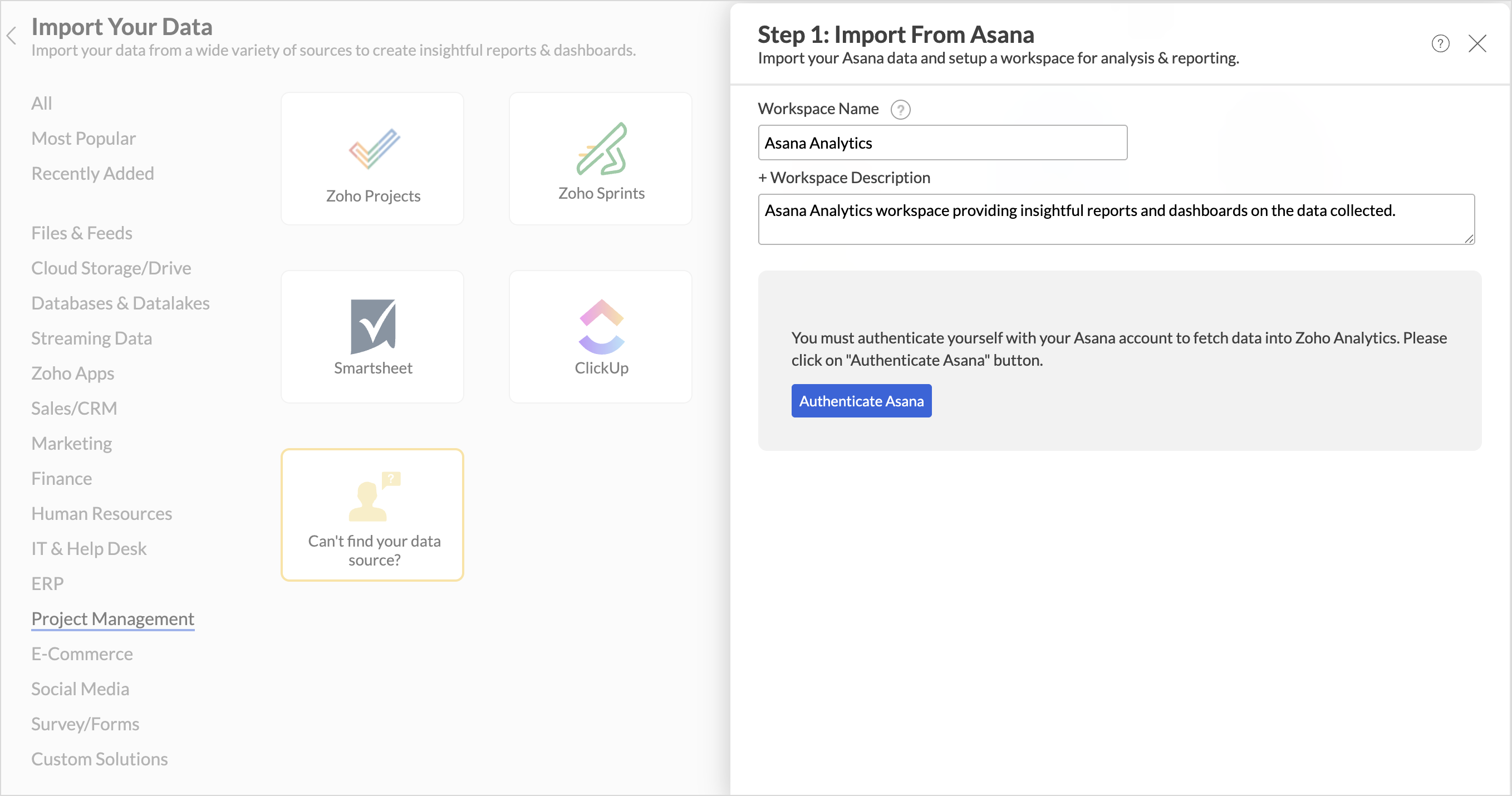Viewport: 1512px width, 796px height.
Task: Select the Most Popular category
Action: tap(84, 139)
